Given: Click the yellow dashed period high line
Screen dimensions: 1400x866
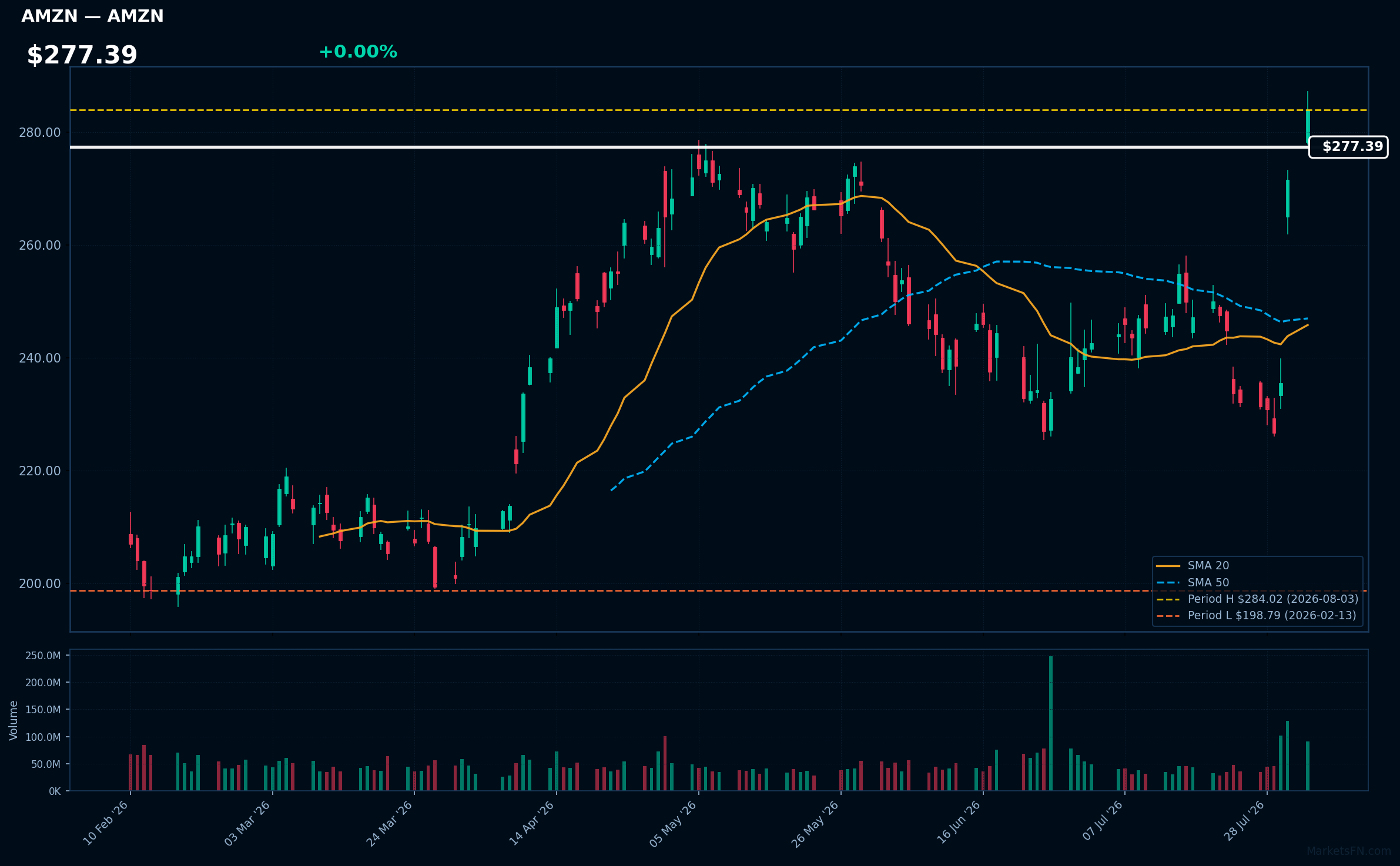Looking at the screenshot, I should click(x=719, y=110).
